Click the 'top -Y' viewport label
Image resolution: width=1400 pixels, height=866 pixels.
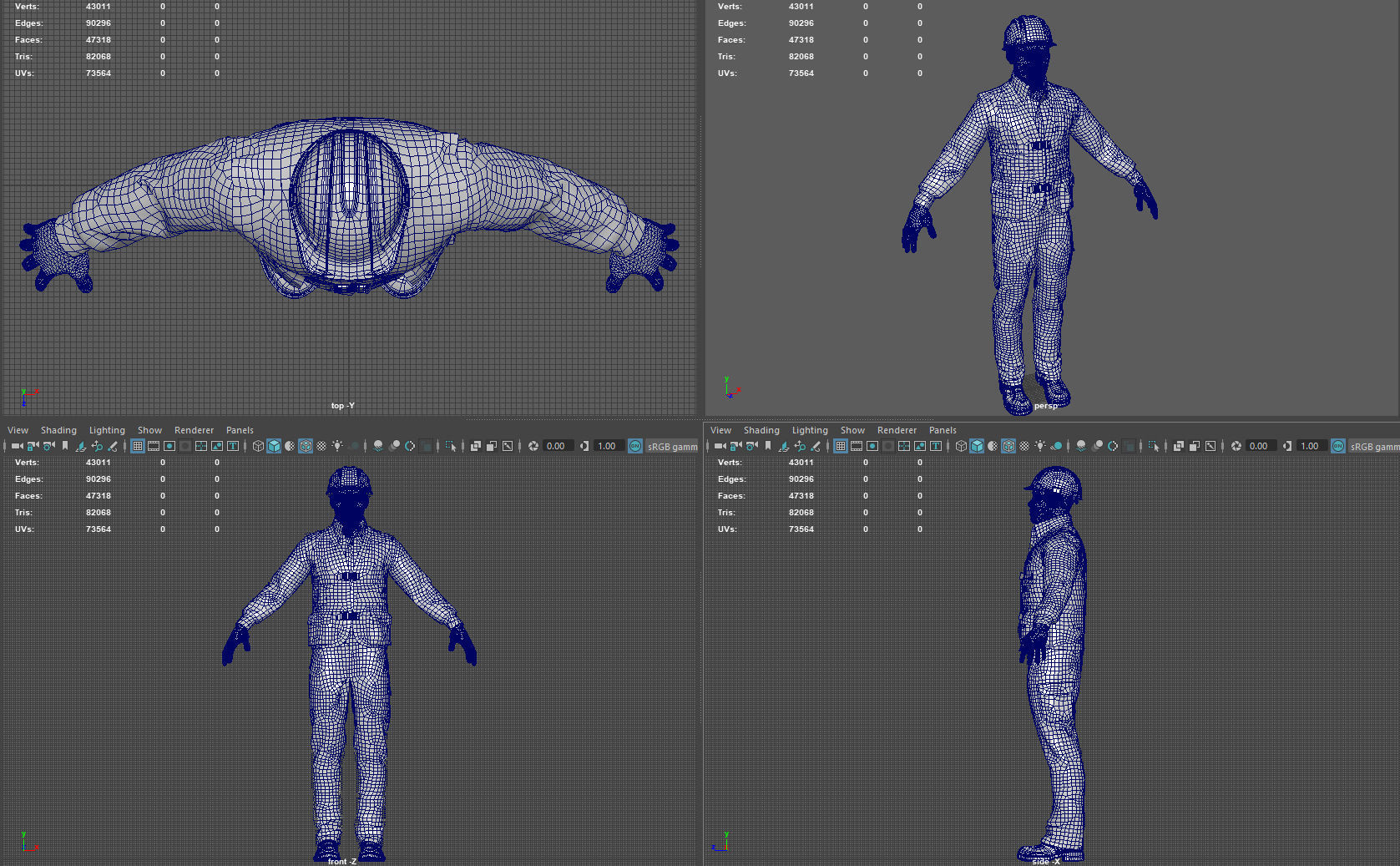tap(342, 406)
